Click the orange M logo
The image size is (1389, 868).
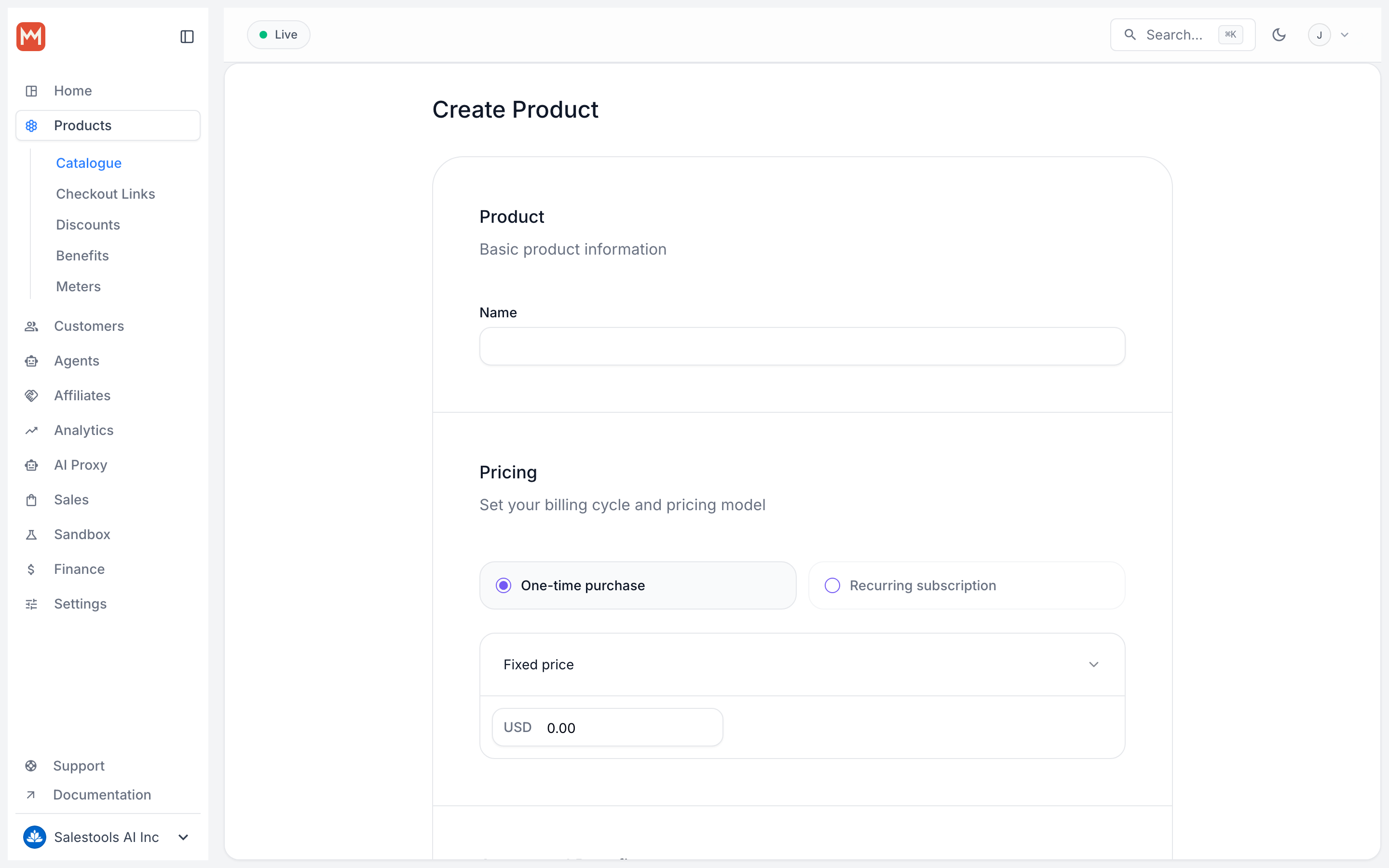31,37
